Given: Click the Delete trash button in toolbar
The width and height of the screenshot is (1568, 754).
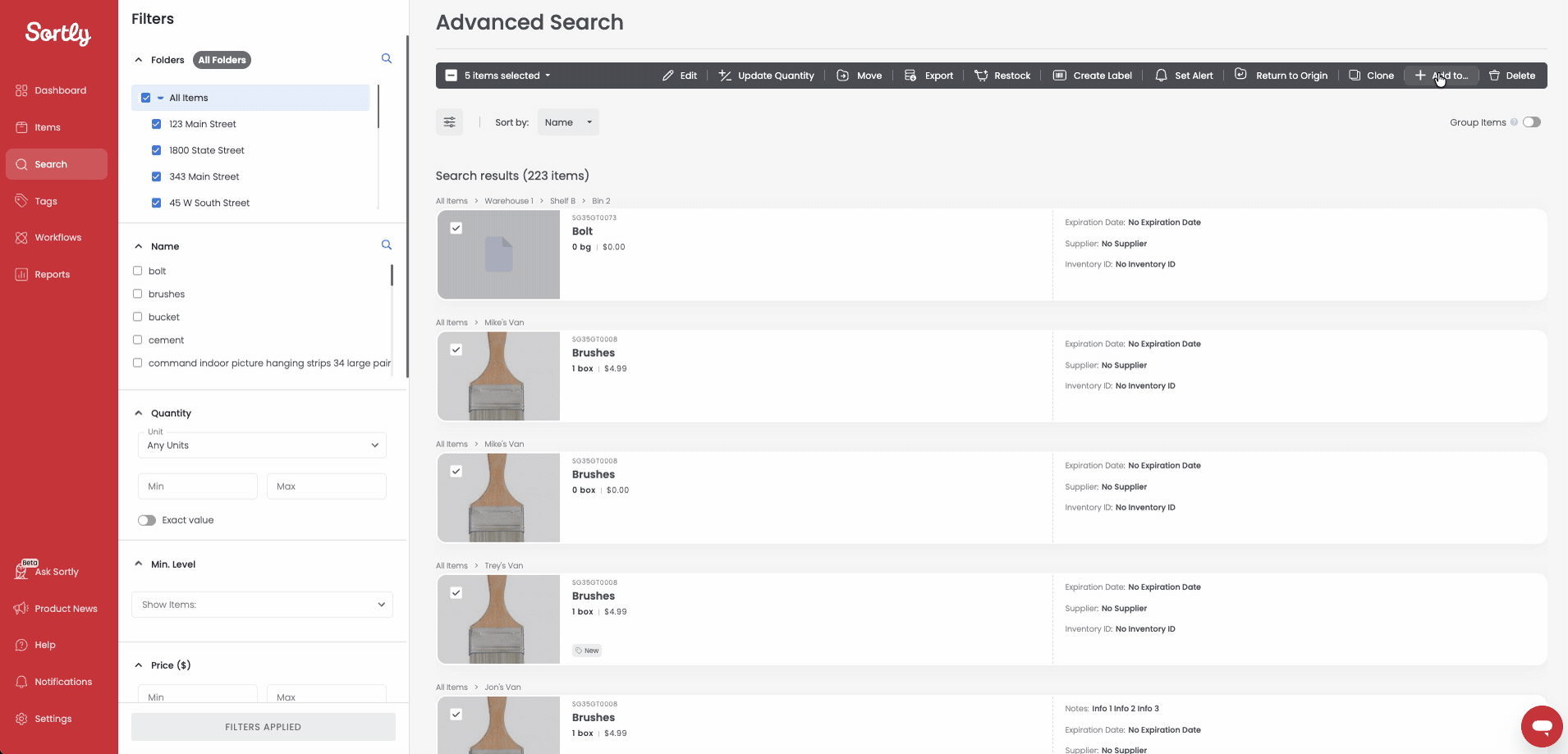Looking at the screenshot, I should (1511, 75).
